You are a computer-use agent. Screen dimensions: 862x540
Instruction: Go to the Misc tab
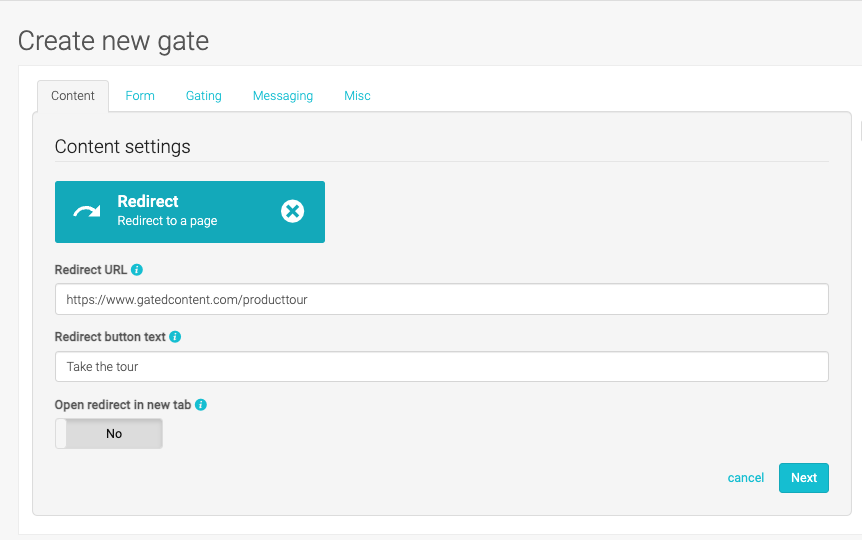click(x=357, y=96)
